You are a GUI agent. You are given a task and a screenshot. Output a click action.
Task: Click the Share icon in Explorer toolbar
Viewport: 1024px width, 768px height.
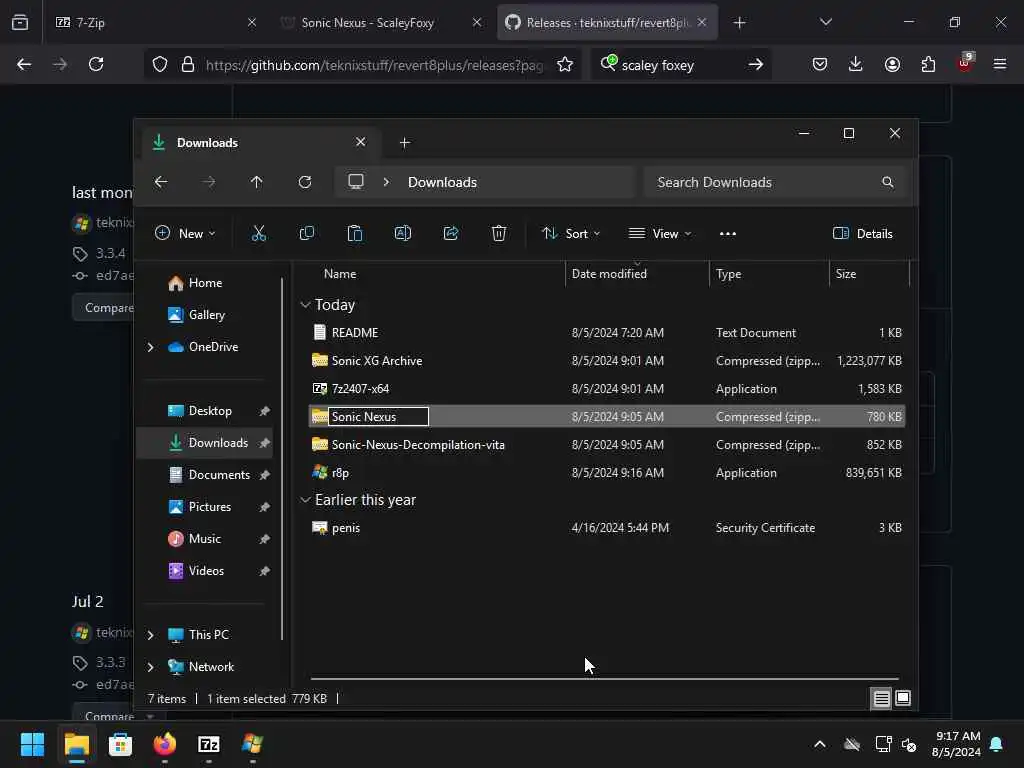tap(451, 233)
